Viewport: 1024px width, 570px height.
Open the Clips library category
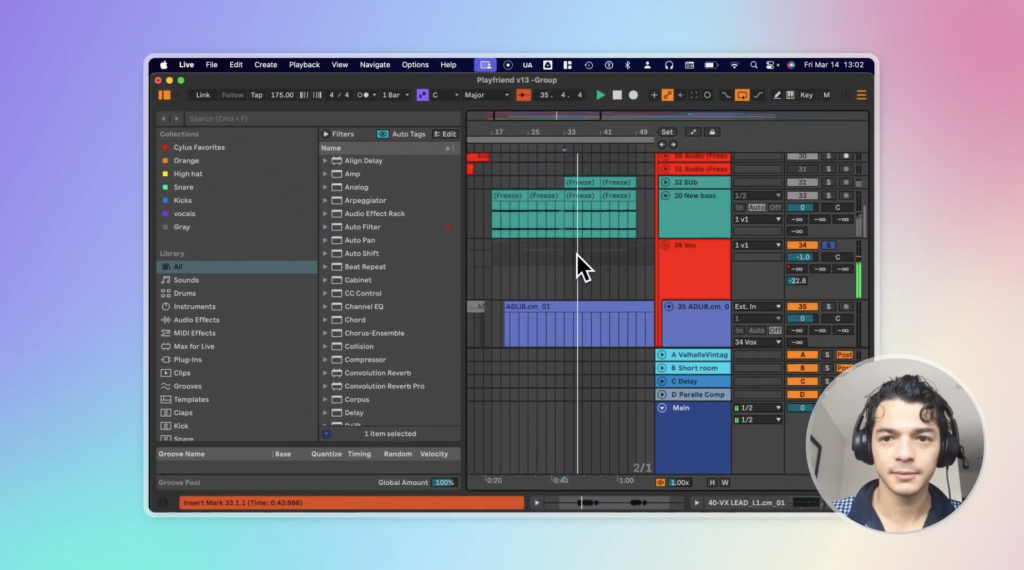point(182,373)
